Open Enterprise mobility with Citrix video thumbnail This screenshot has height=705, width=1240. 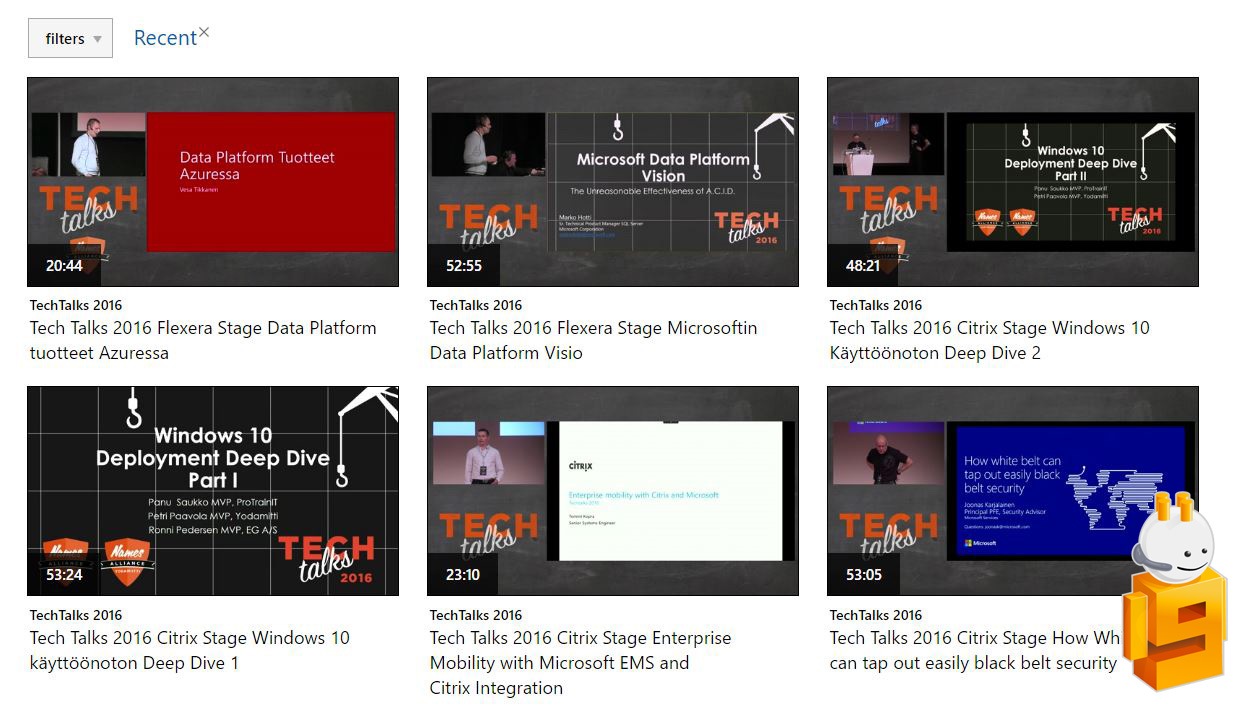pos(613,491)
